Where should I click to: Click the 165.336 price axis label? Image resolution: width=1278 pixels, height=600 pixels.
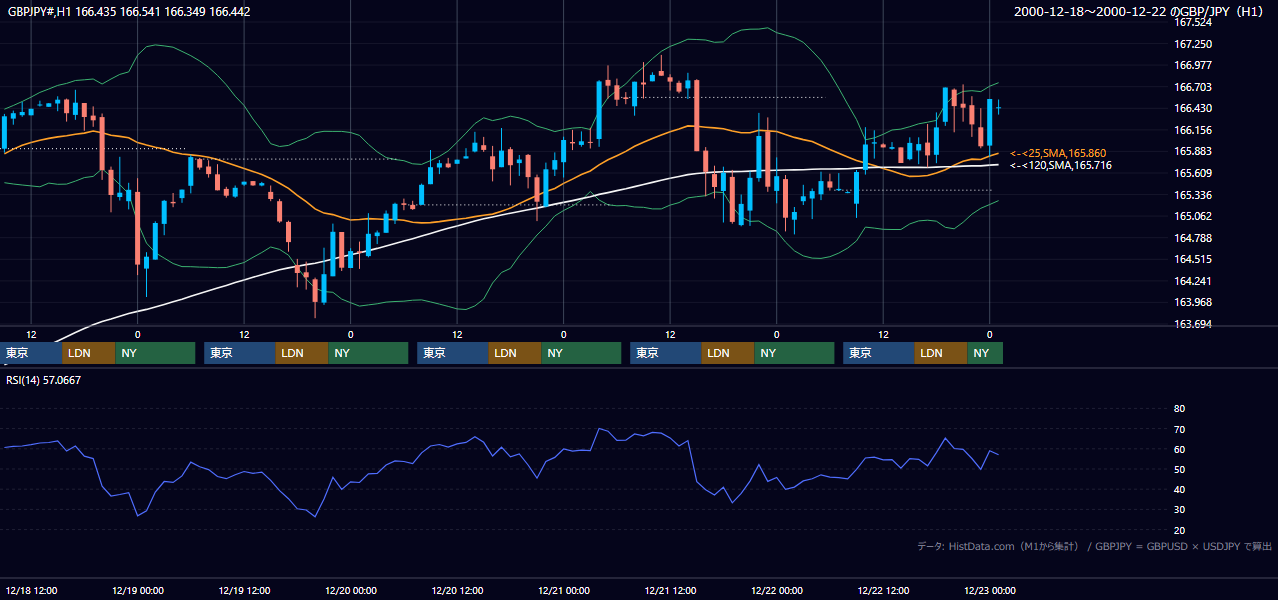coord(1192,195)
